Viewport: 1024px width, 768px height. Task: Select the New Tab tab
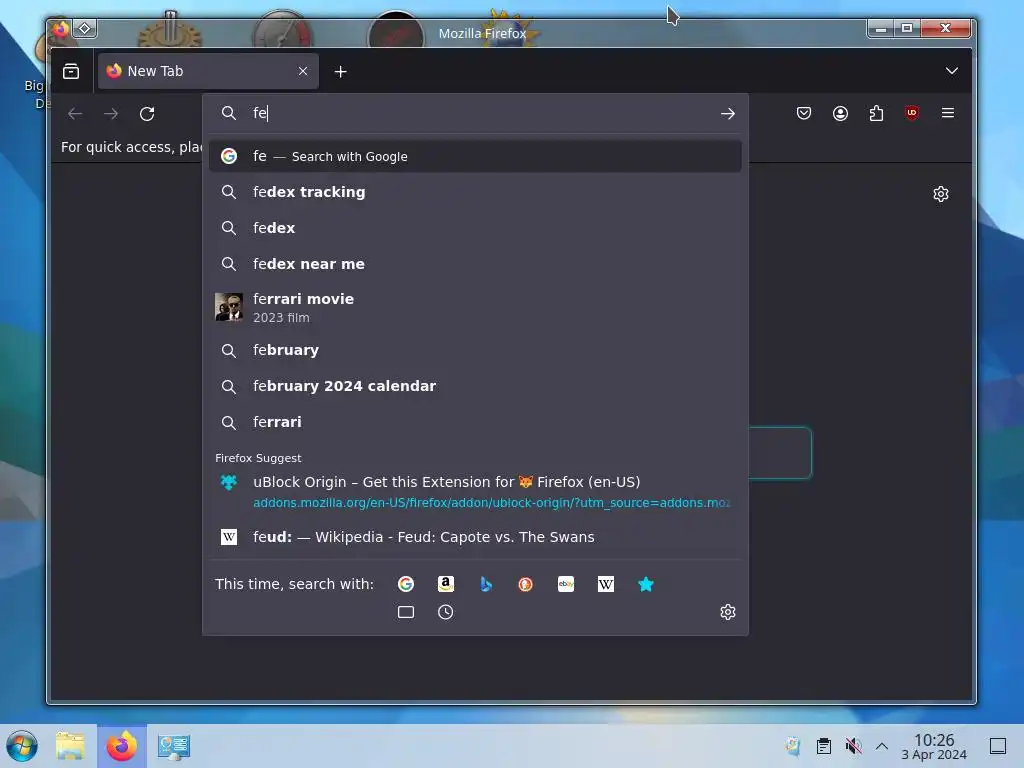point(208,71)
